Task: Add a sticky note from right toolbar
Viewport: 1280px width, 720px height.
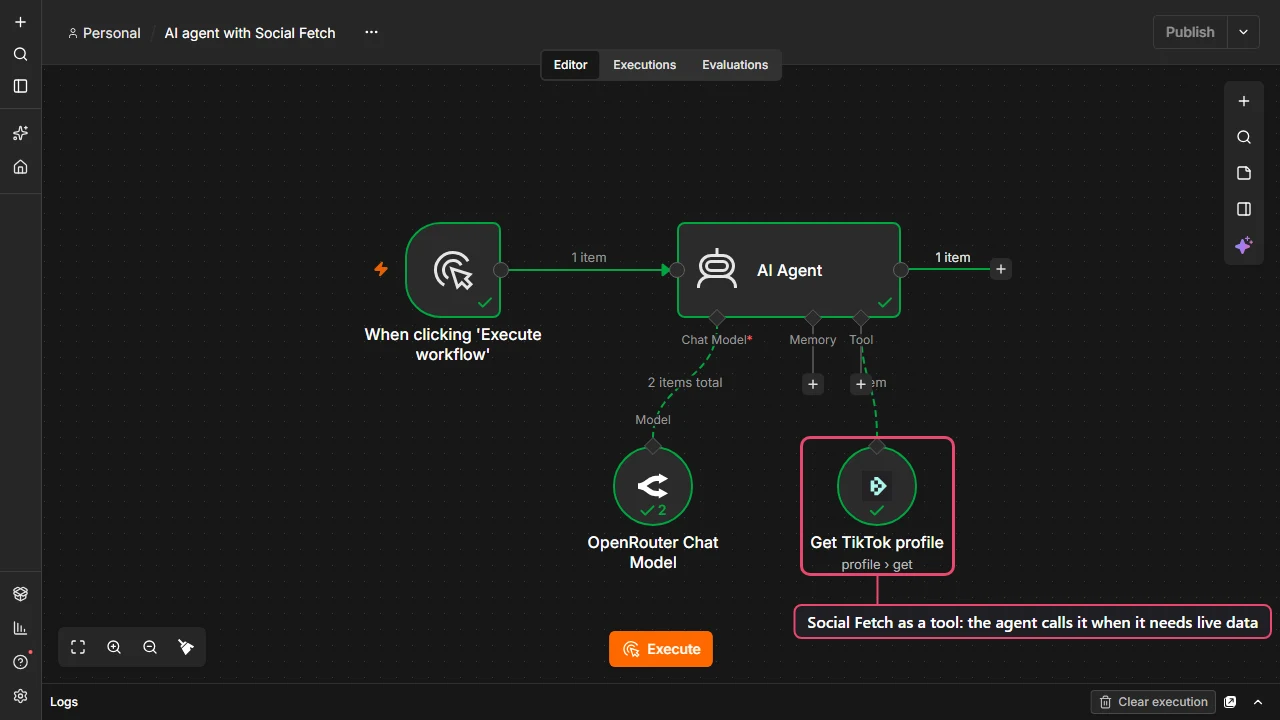Action: (x=1244, y=173)
